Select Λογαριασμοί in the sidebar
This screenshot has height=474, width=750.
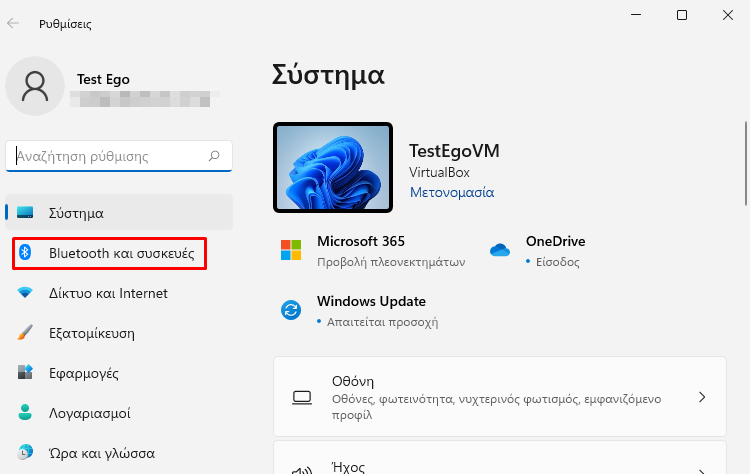(x=119, y=413)
